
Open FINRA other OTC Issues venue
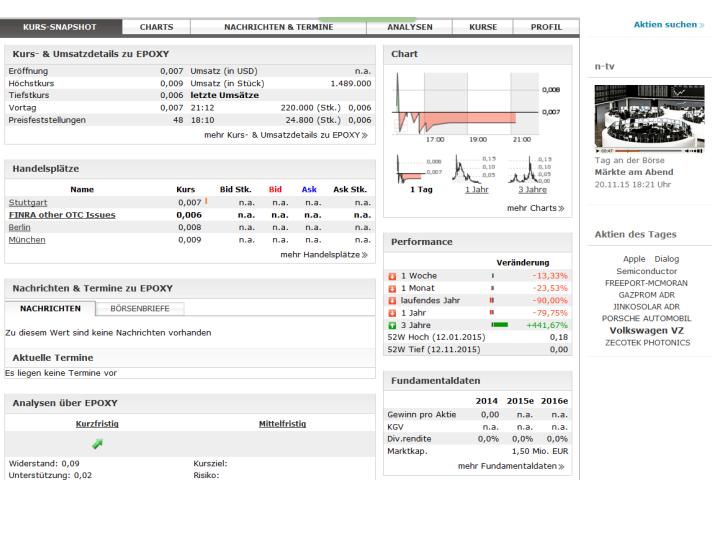tap(62, 215)
